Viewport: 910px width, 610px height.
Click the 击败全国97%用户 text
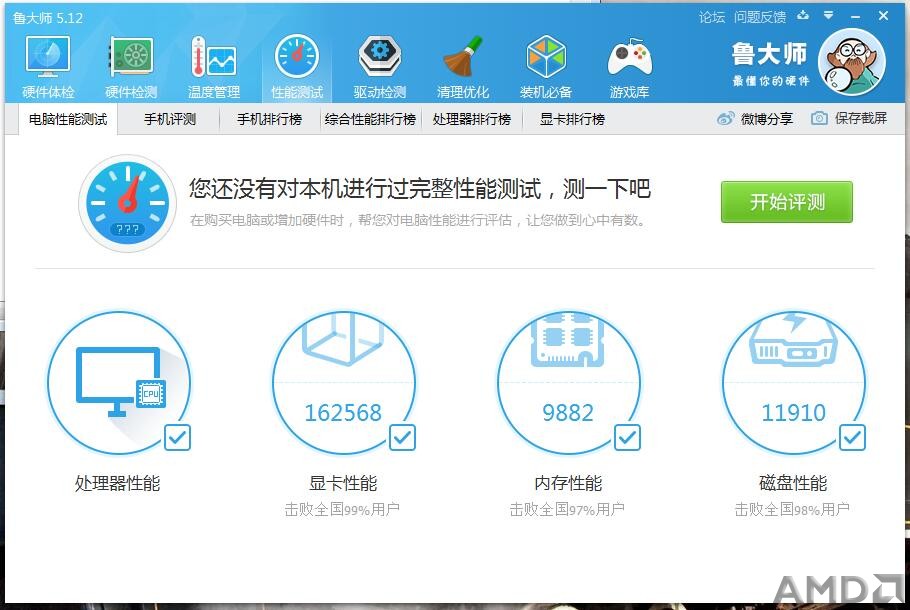pyautogui.click(x=567, y=509)
